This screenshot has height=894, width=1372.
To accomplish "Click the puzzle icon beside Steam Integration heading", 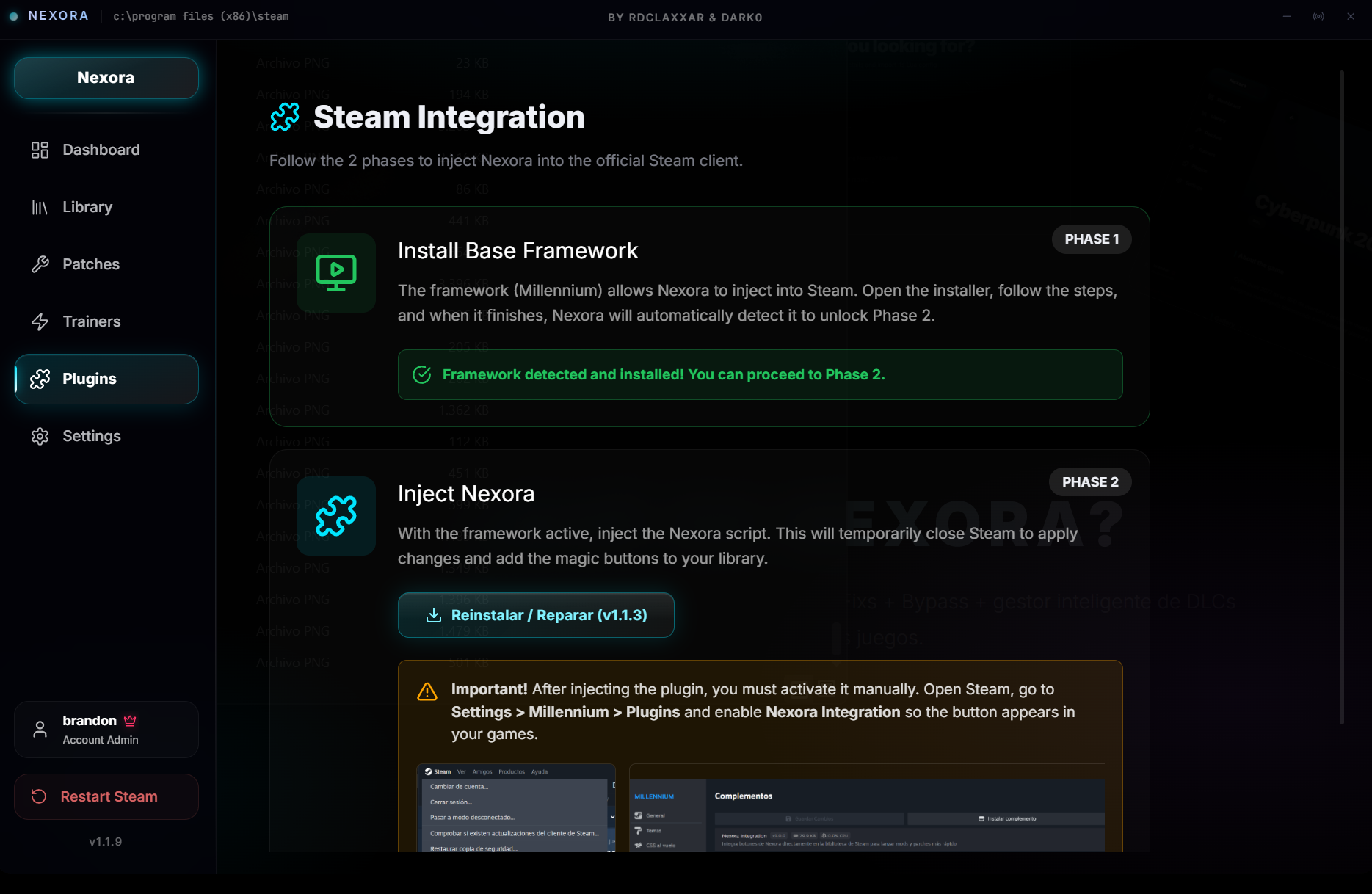I will 285,117.
